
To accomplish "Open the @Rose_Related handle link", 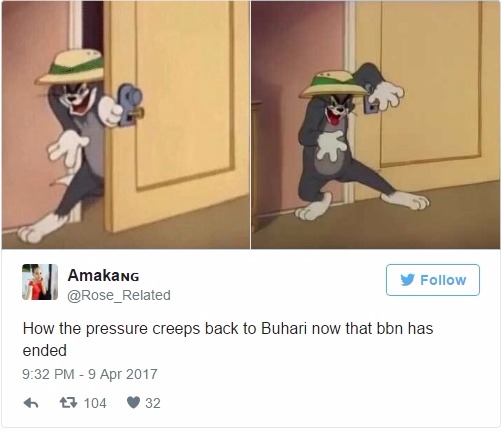I will point(119,295).
